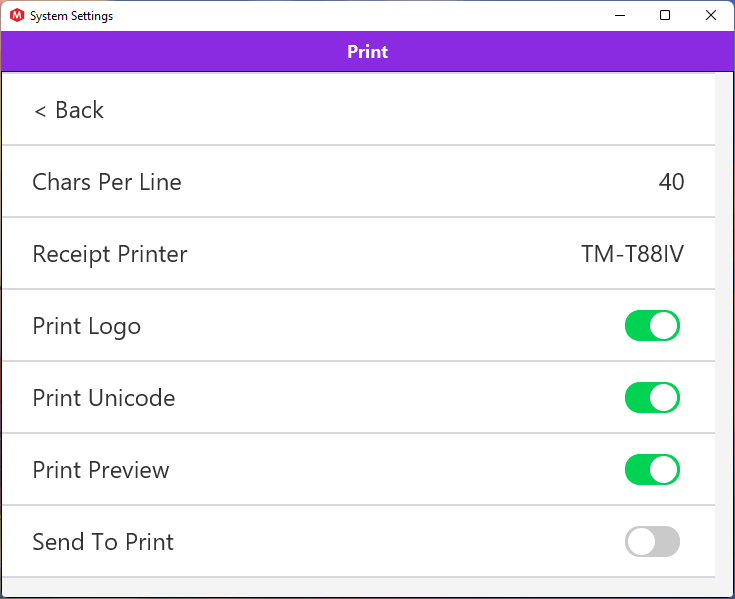Enable the Send To Print toggle

652,542
